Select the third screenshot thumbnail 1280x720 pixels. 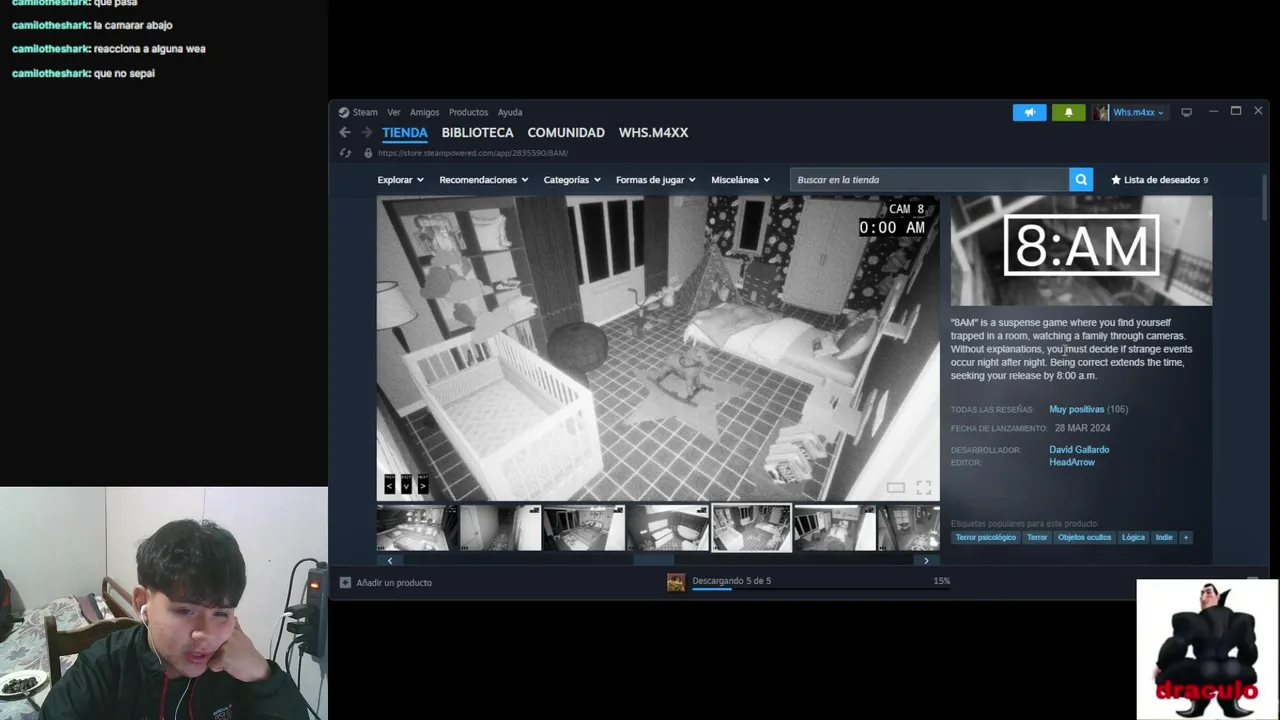[584, 528]
